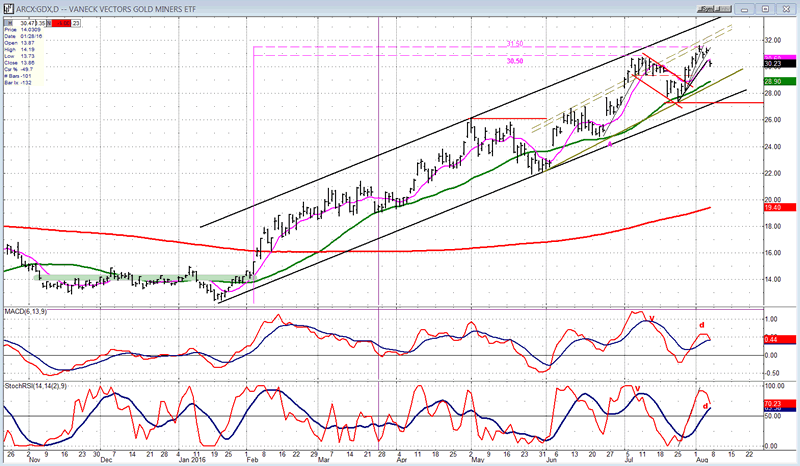800x466 pixels.
Task: Click the red value box in the status line
Action: coord(59,21)
